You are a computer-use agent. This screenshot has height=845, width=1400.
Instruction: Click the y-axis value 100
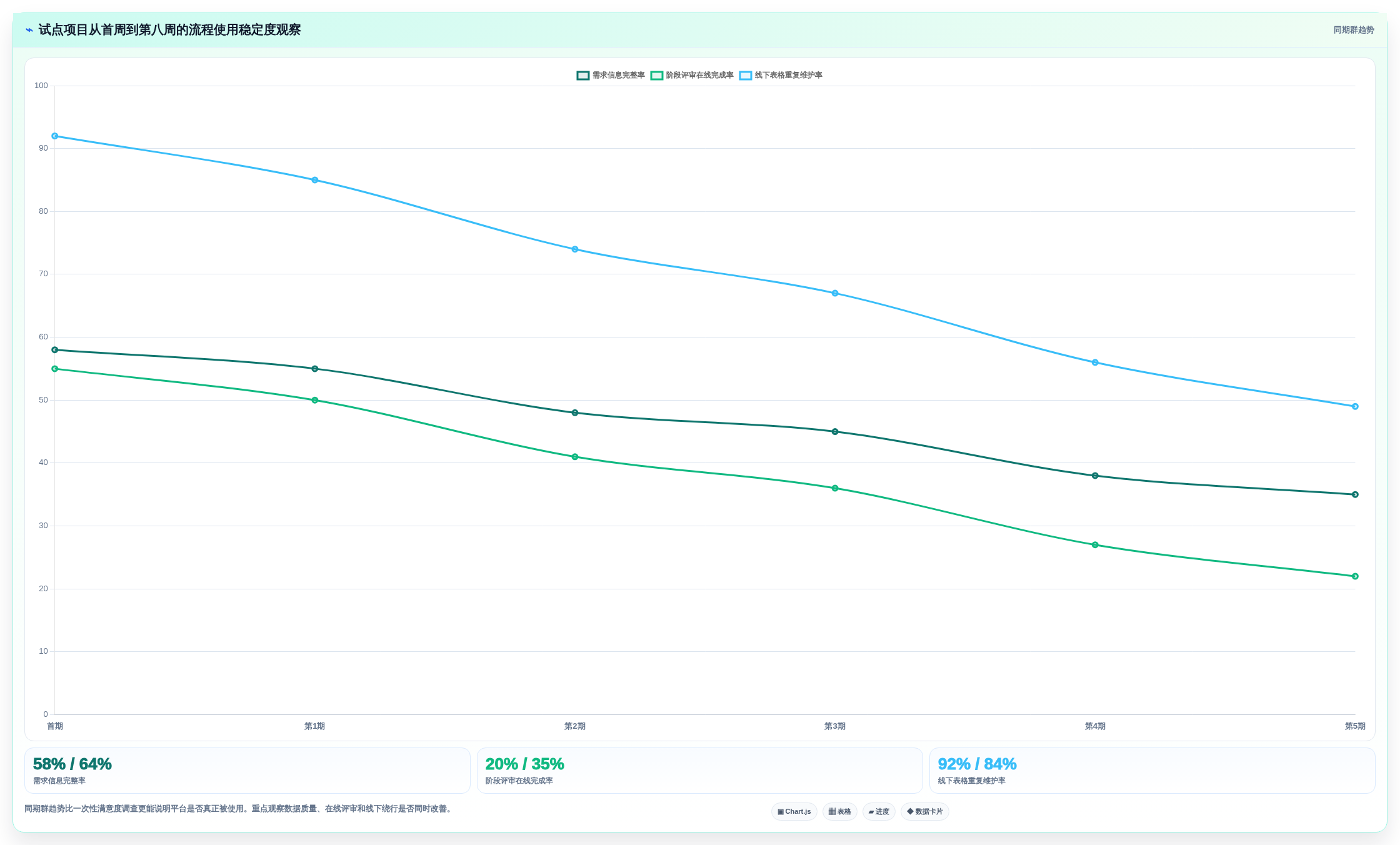[x=41, y=86]
